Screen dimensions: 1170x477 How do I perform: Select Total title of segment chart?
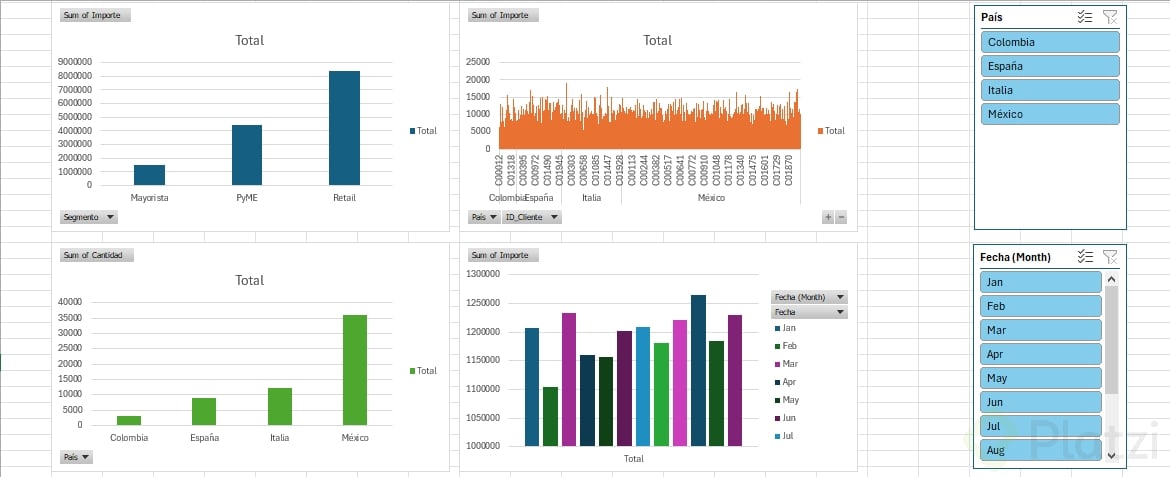[x=249, y=40]
